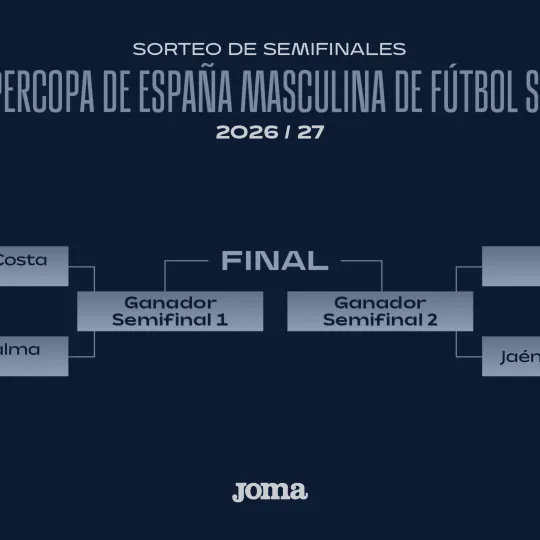Click the Jaén team box
Screen dimensions: 540x540
(511, 356)
